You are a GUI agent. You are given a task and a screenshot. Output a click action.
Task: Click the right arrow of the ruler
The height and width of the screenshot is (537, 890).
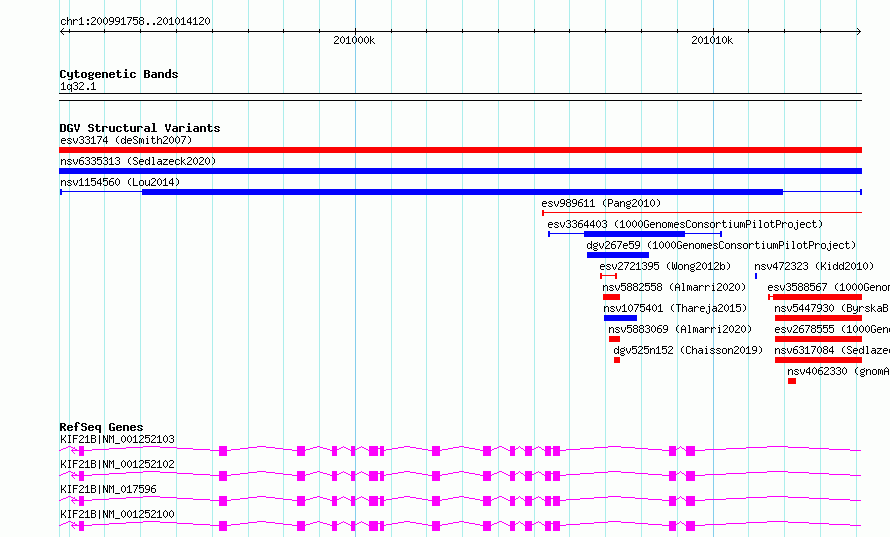[x=858, y=32]
